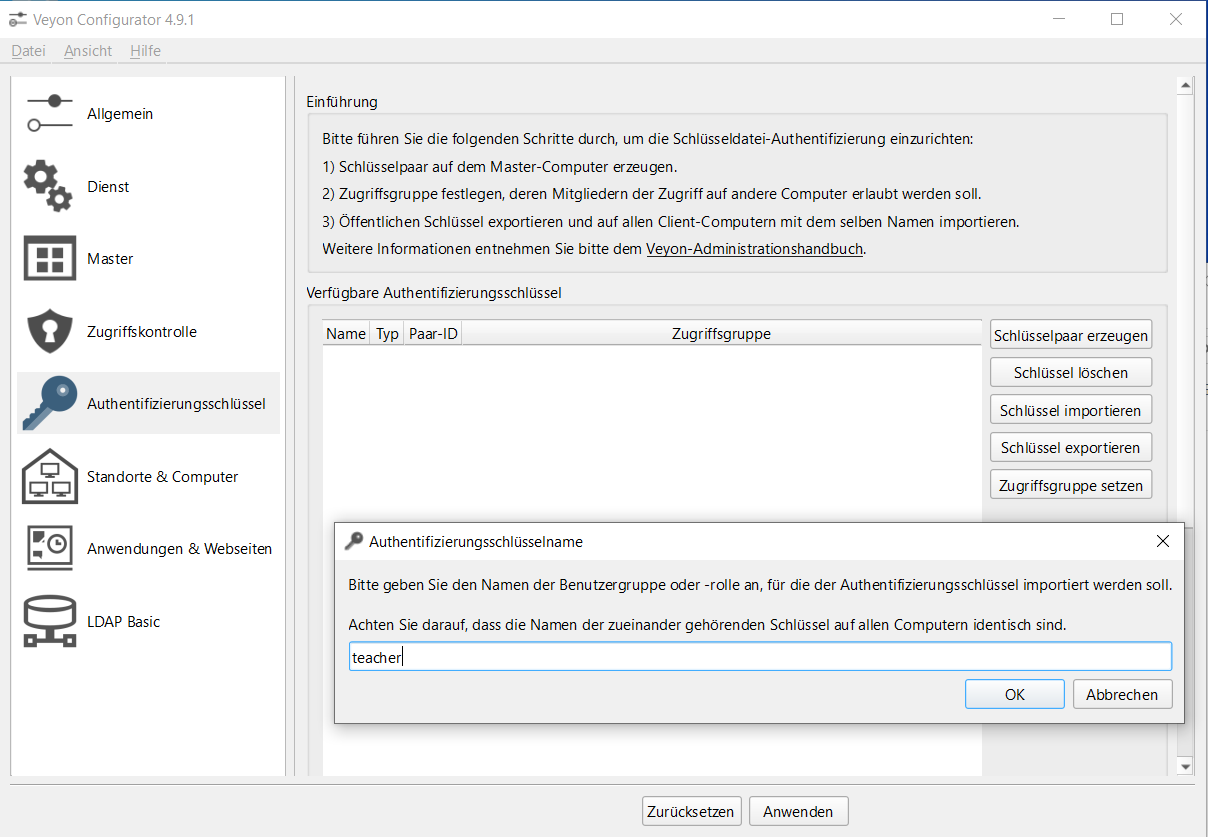Select the Allgemein sidebar label
Image resolution: width=1208 pixels, height=837 pixels.
[x=120, y=114]
